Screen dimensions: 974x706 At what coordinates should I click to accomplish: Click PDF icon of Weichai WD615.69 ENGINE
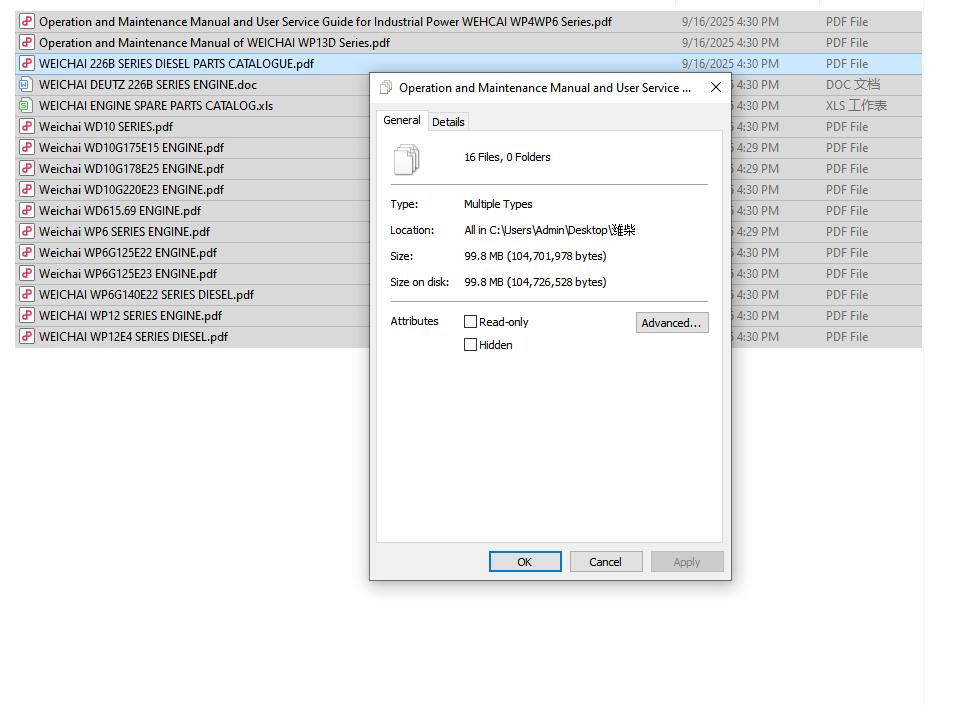pyautogui.click(x=26, y=210)
